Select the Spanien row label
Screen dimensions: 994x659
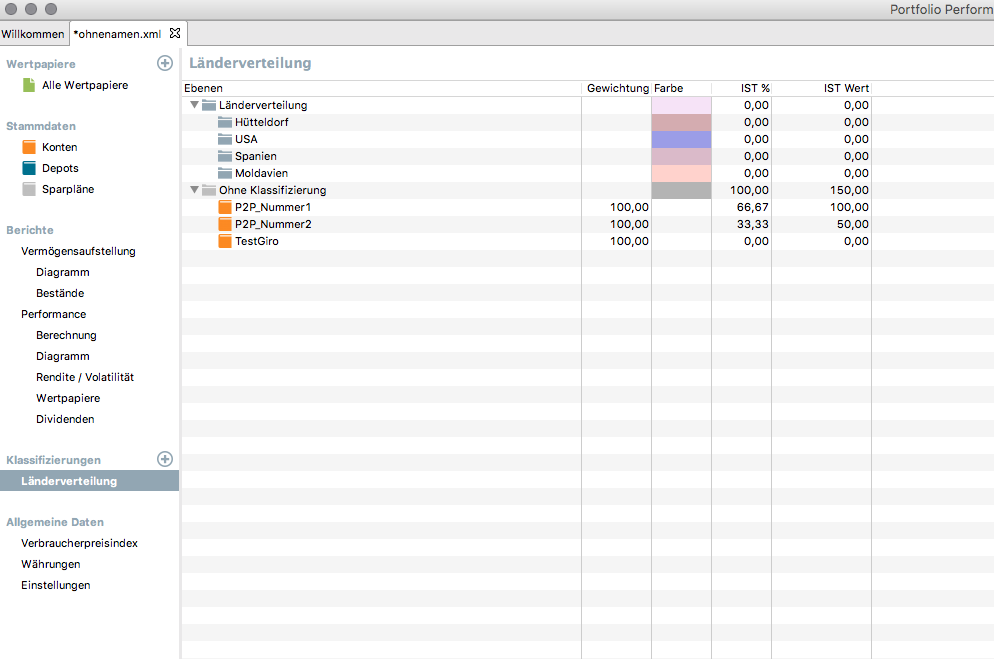coord(256,157)
